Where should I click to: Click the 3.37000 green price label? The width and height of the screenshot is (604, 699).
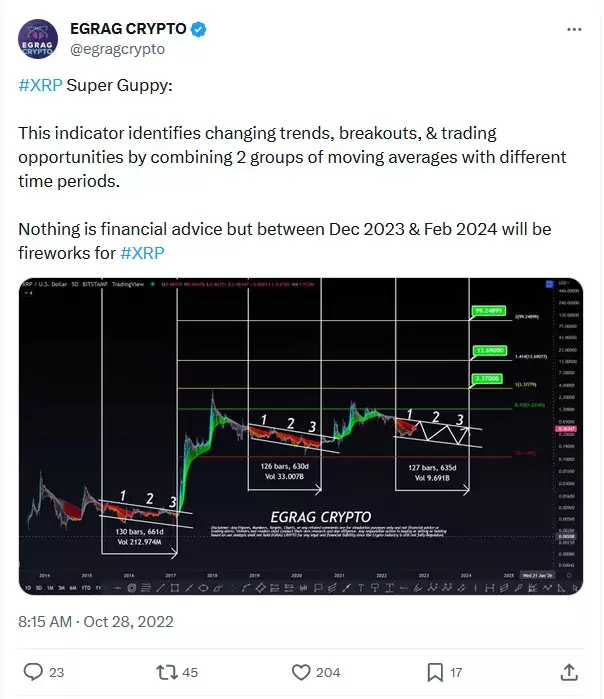pyautogui.click(x=487, y=378)
